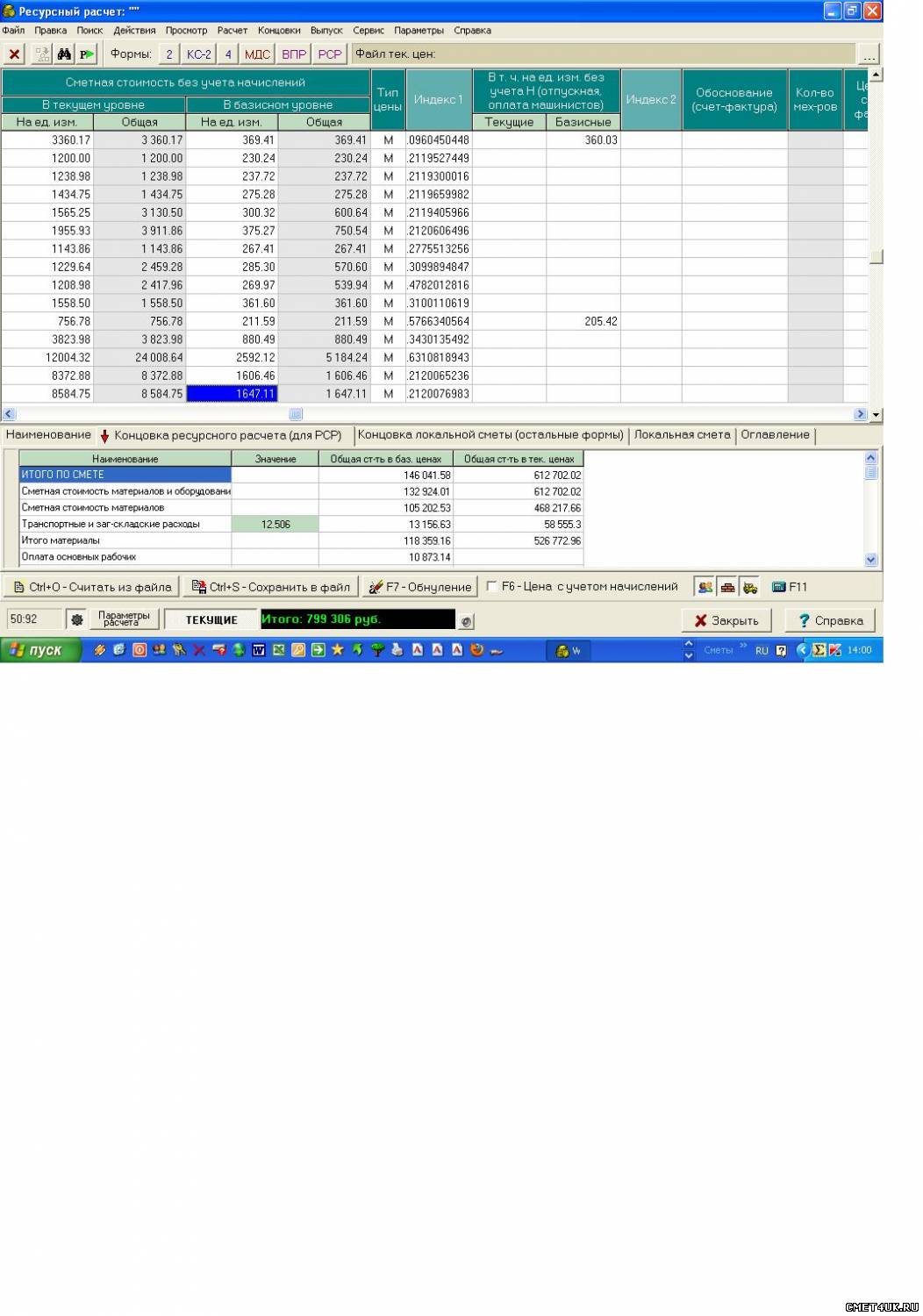
Task: Open the Файл menu
Action: tap(13, 30)
